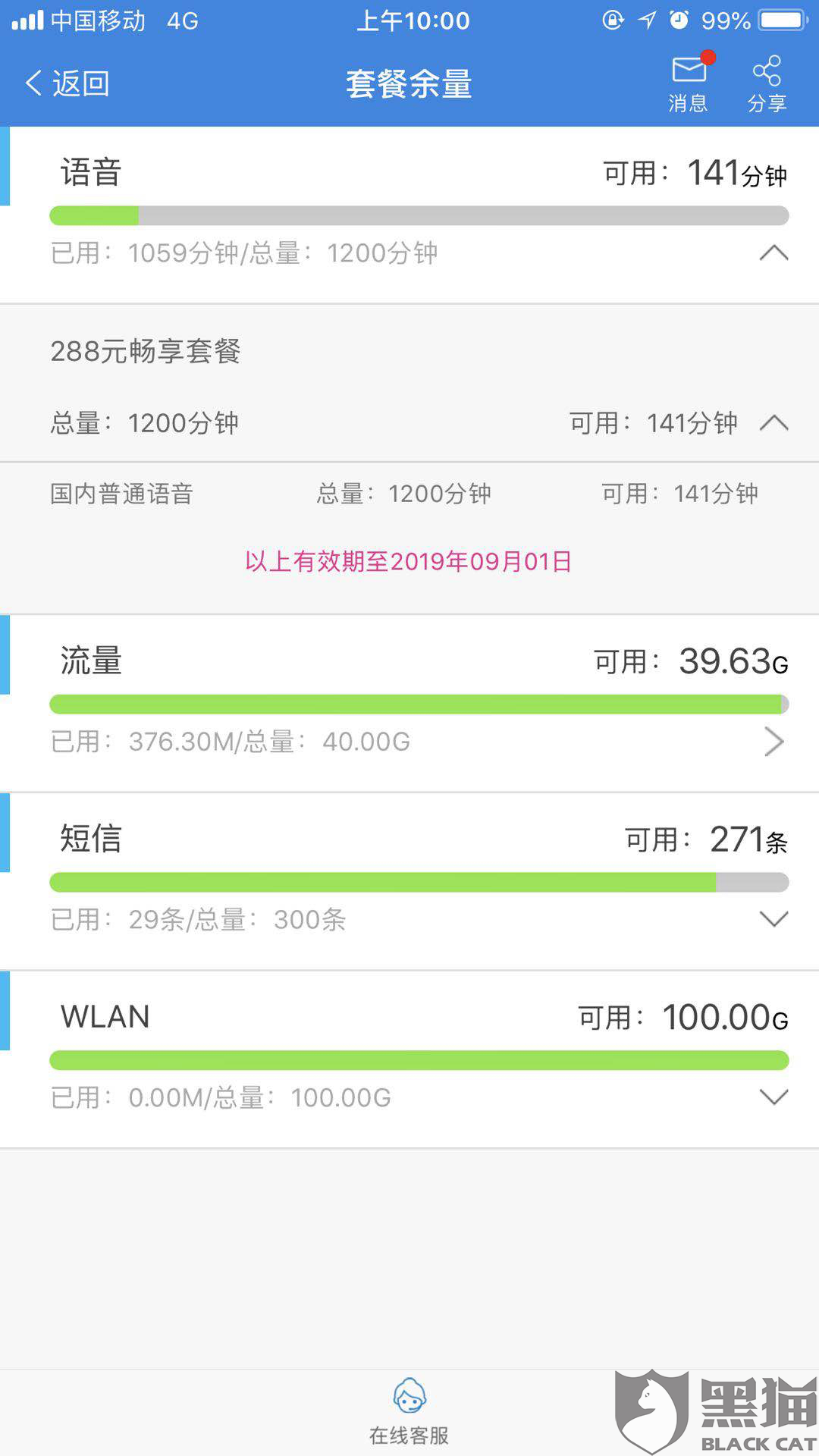Tap the back arrow icon
819x1456 pixels.
33,83
